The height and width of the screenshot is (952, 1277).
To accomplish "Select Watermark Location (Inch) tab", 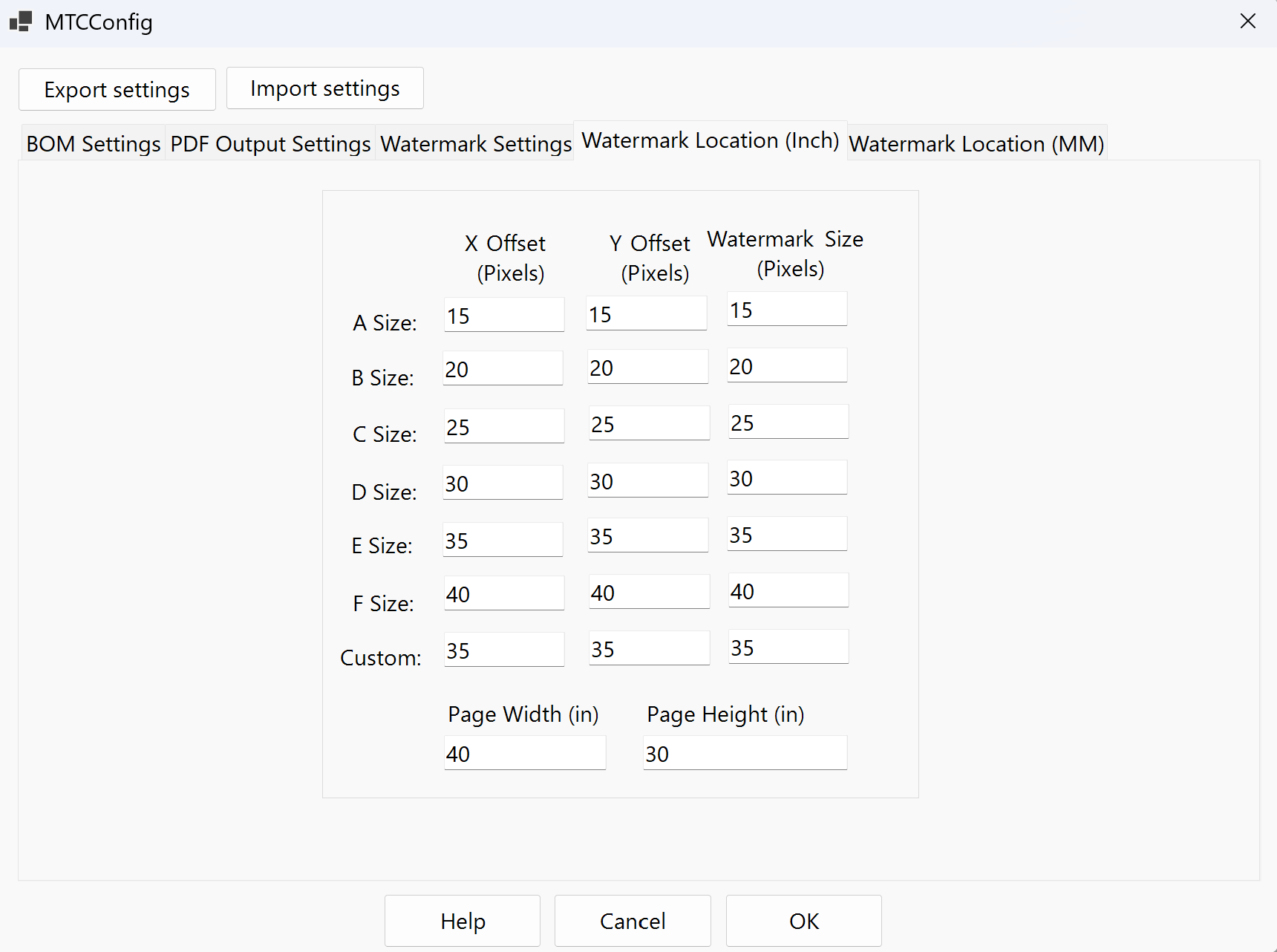I will (711, 140).
